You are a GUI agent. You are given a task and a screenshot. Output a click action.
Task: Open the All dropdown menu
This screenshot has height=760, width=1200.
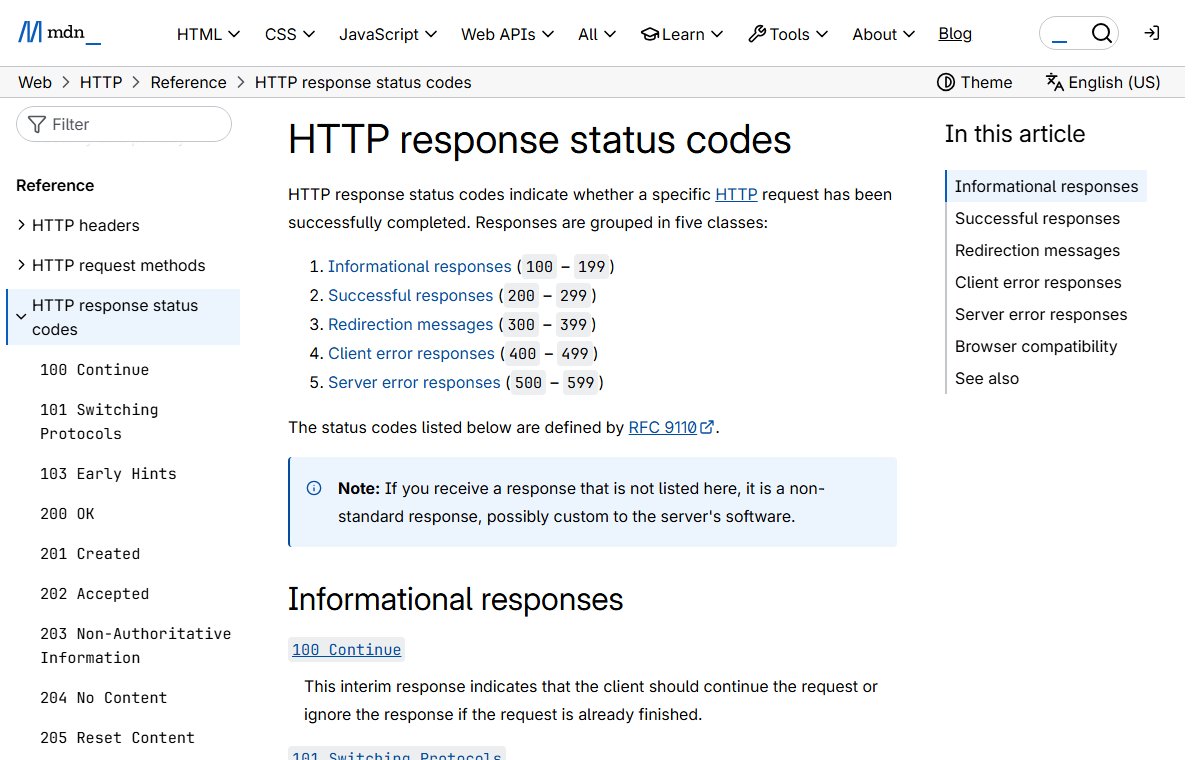click(597, 34)
